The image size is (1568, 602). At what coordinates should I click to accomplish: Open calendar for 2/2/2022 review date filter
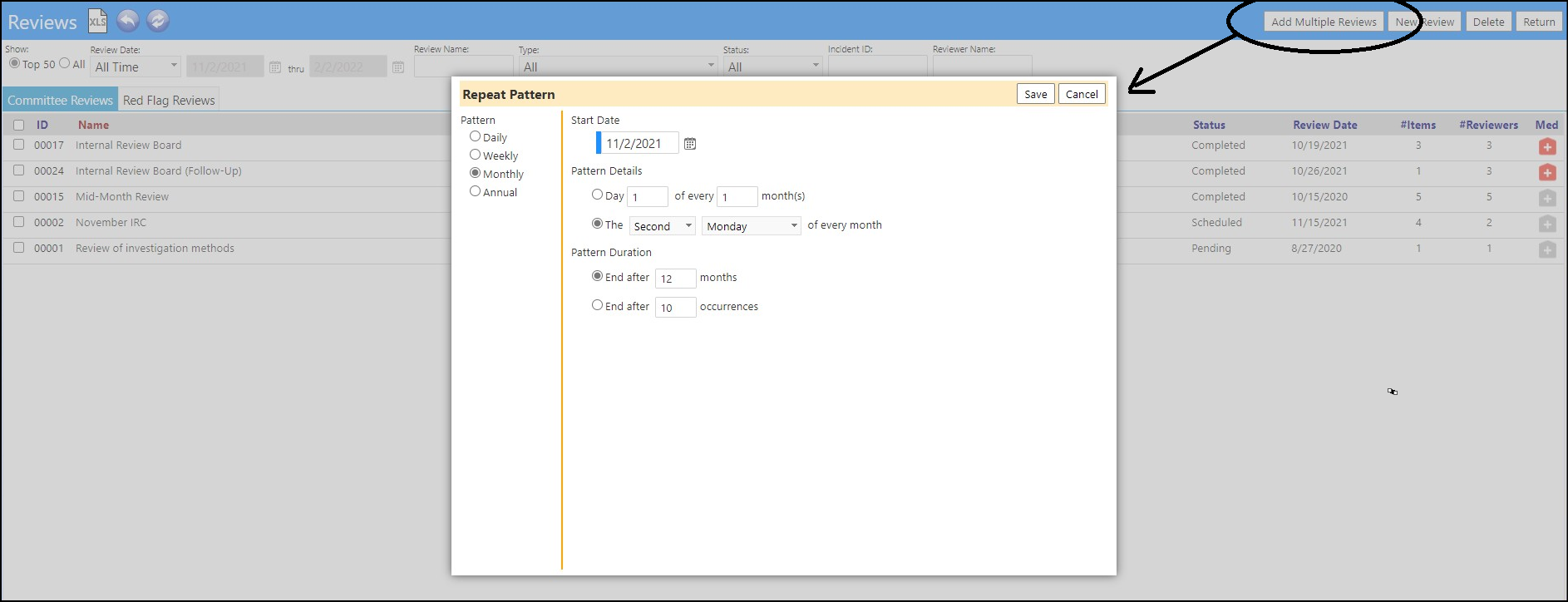click(398, 67)
